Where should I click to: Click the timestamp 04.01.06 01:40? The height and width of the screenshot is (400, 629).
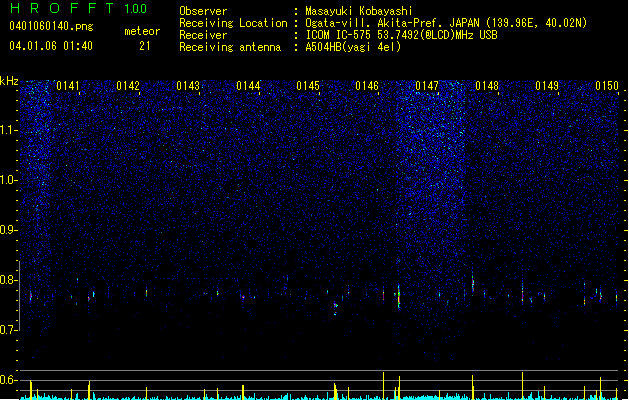click(x=51, y=46)
